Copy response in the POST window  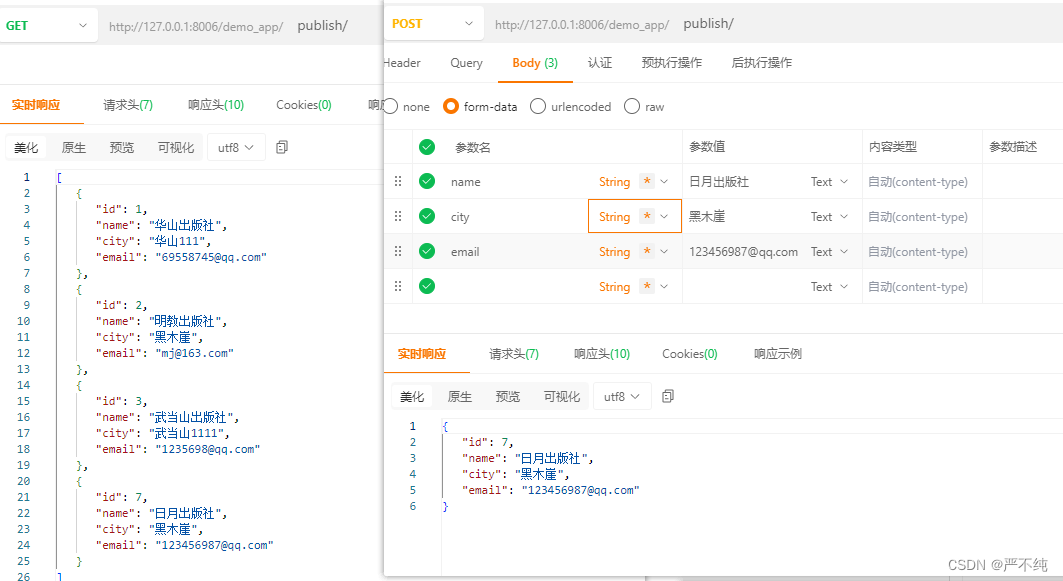[668, 396]
